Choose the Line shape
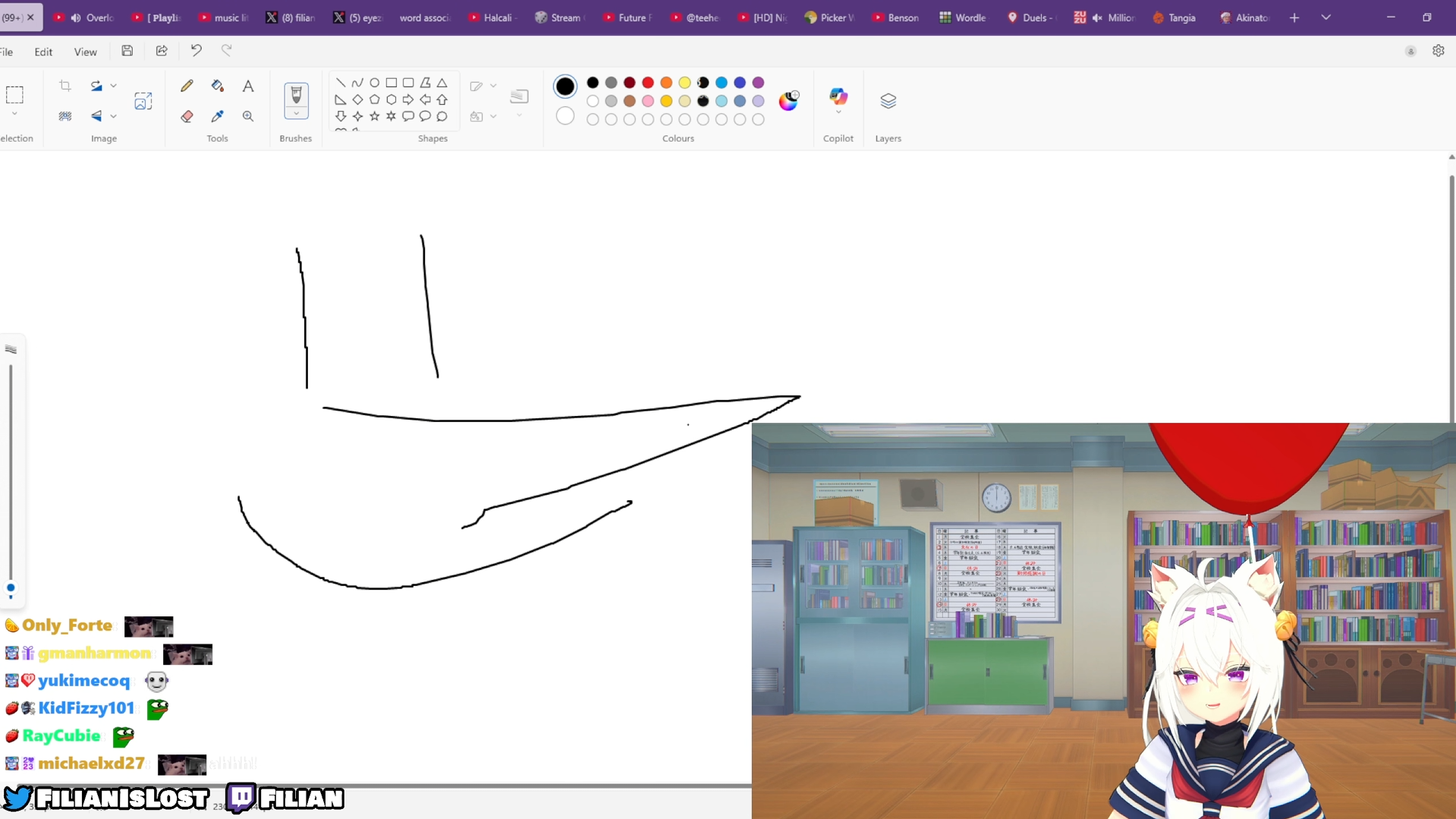This screenshot has height=819, width=1456. click(x=341, y=83)
